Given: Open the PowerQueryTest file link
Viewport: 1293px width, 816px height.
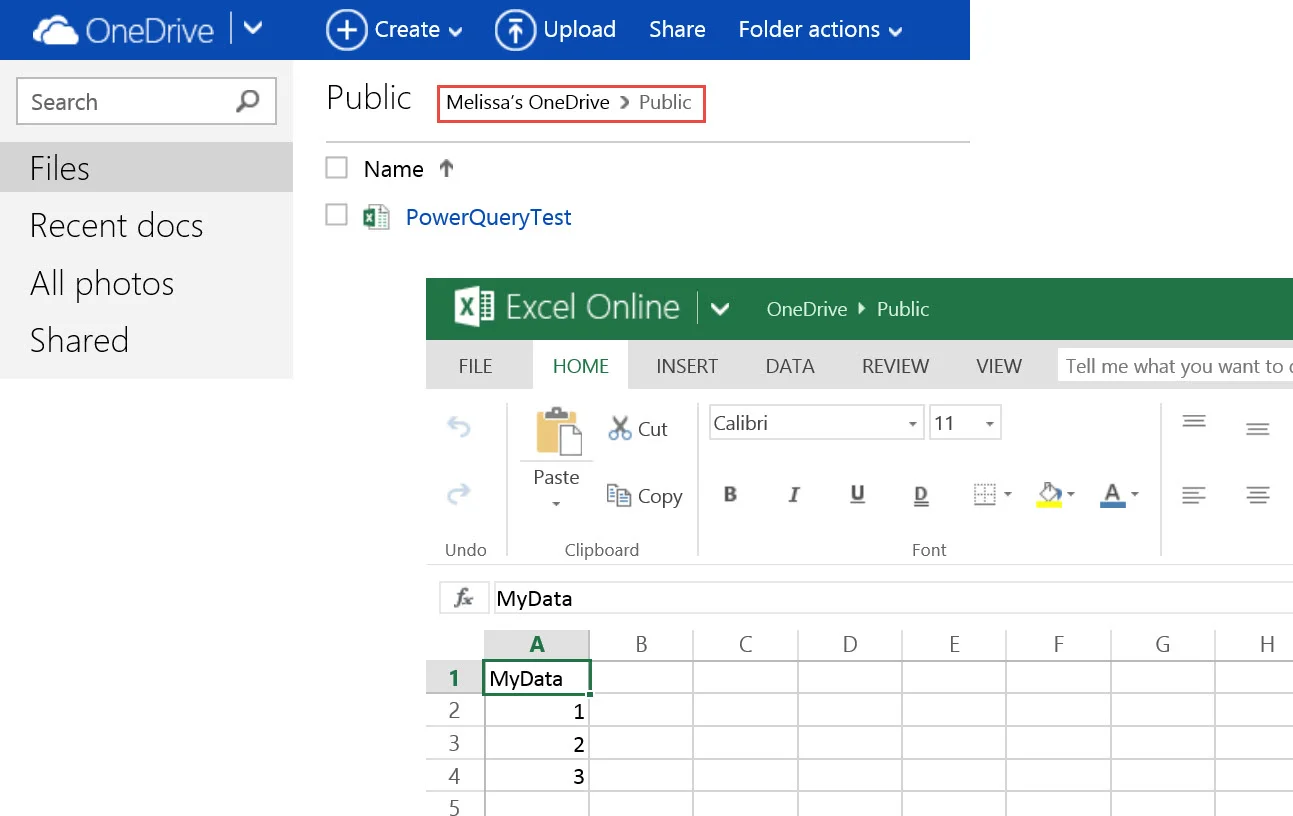Looking at the screenshot, I should tap(489, 217).
